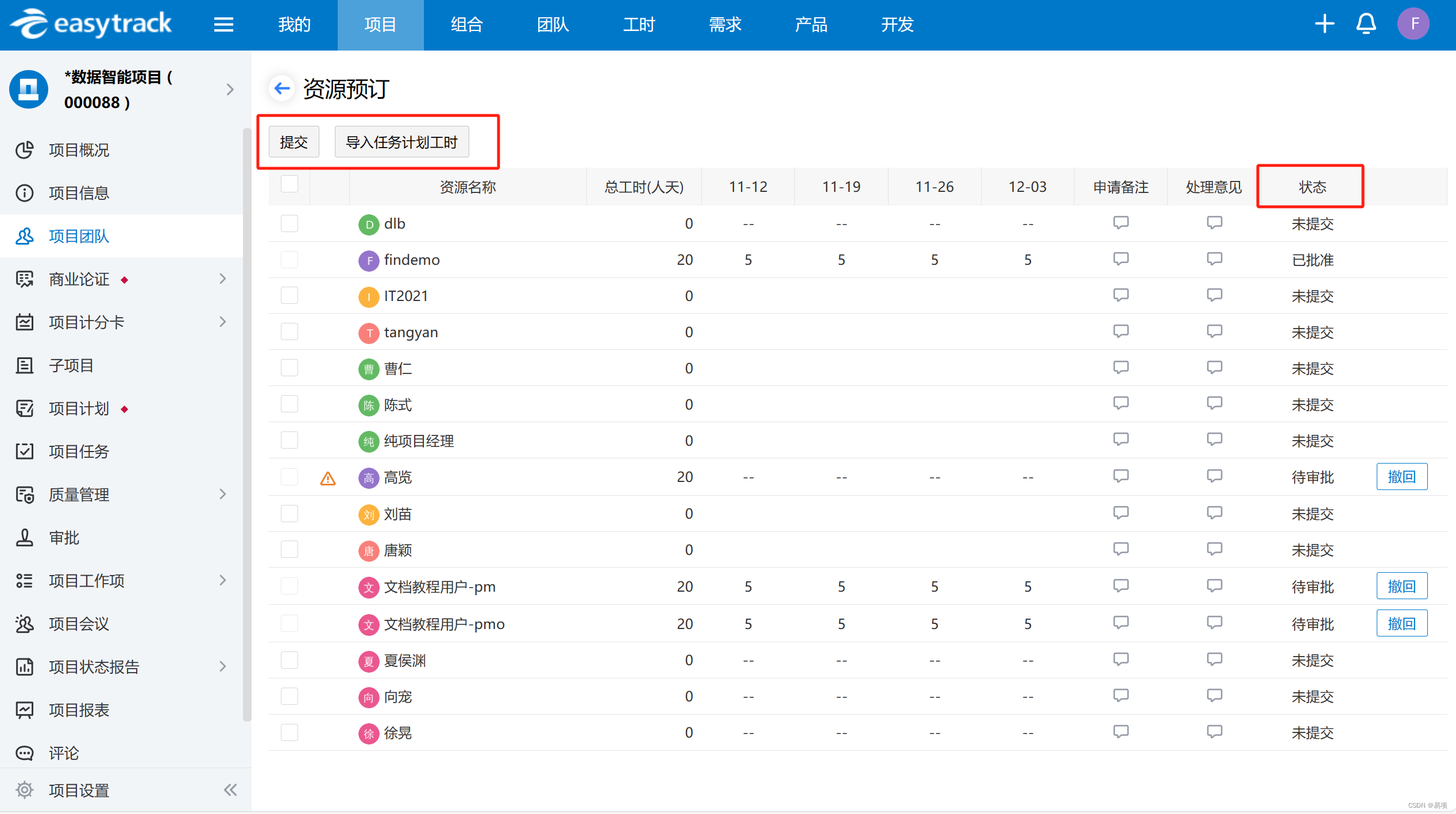Check the 刘苗 row checkbox
The height and width of the screenshot is (814, 1456).
289,514
